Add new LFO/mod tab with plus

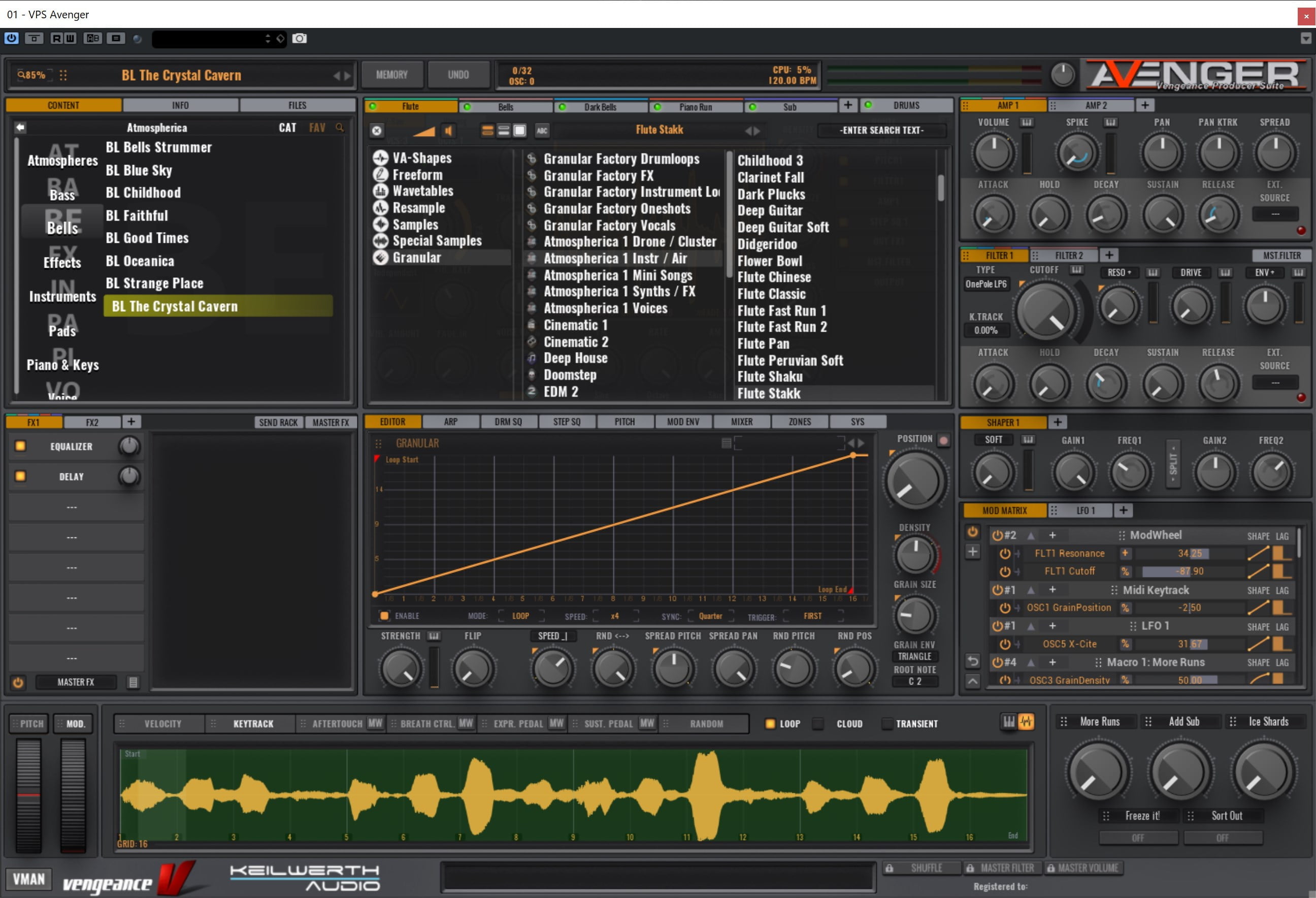1123,510
